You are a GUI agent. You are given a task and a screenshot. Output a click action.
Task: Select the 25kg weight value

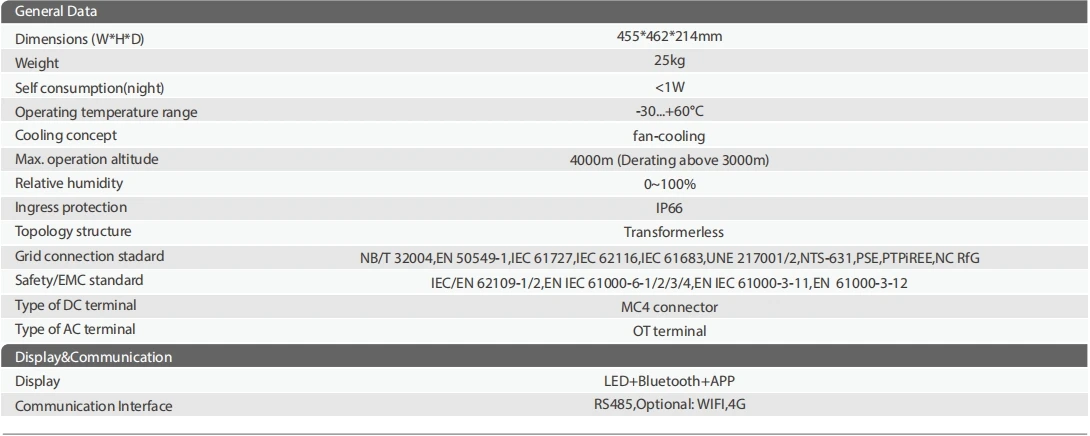pos(669,60)
